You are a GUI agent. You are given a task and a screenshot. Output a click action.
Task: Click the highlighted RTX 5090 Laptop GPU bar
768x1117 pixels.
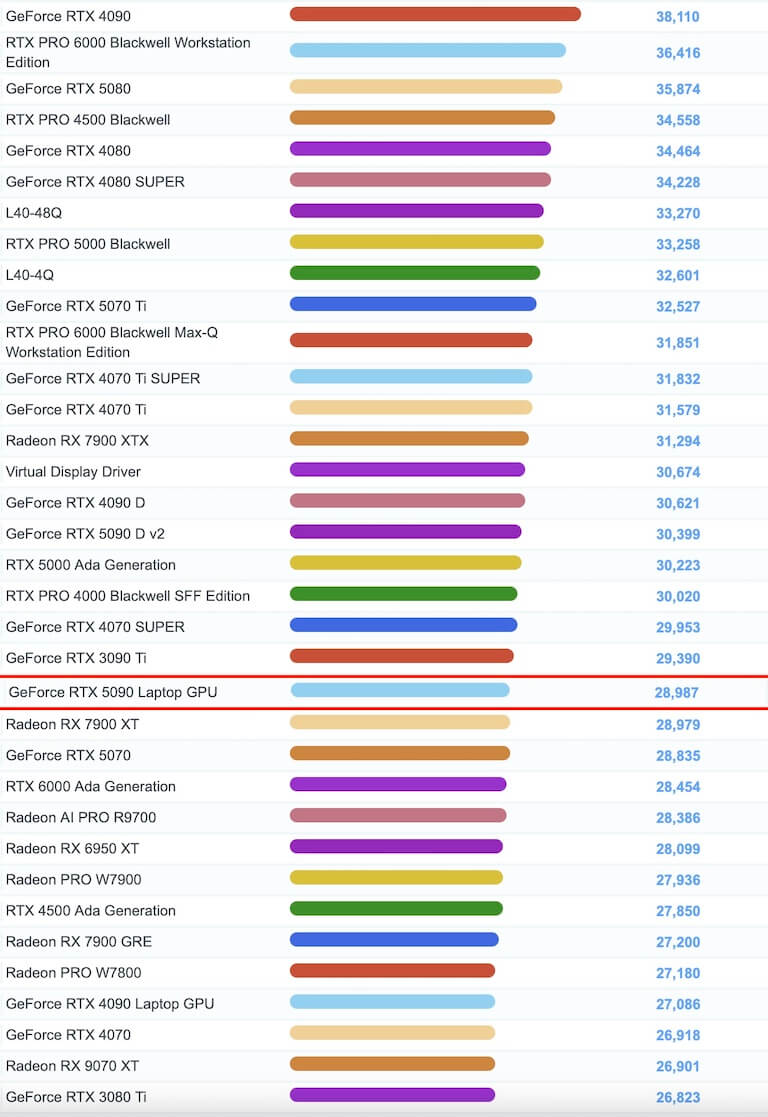pos(400,690)
